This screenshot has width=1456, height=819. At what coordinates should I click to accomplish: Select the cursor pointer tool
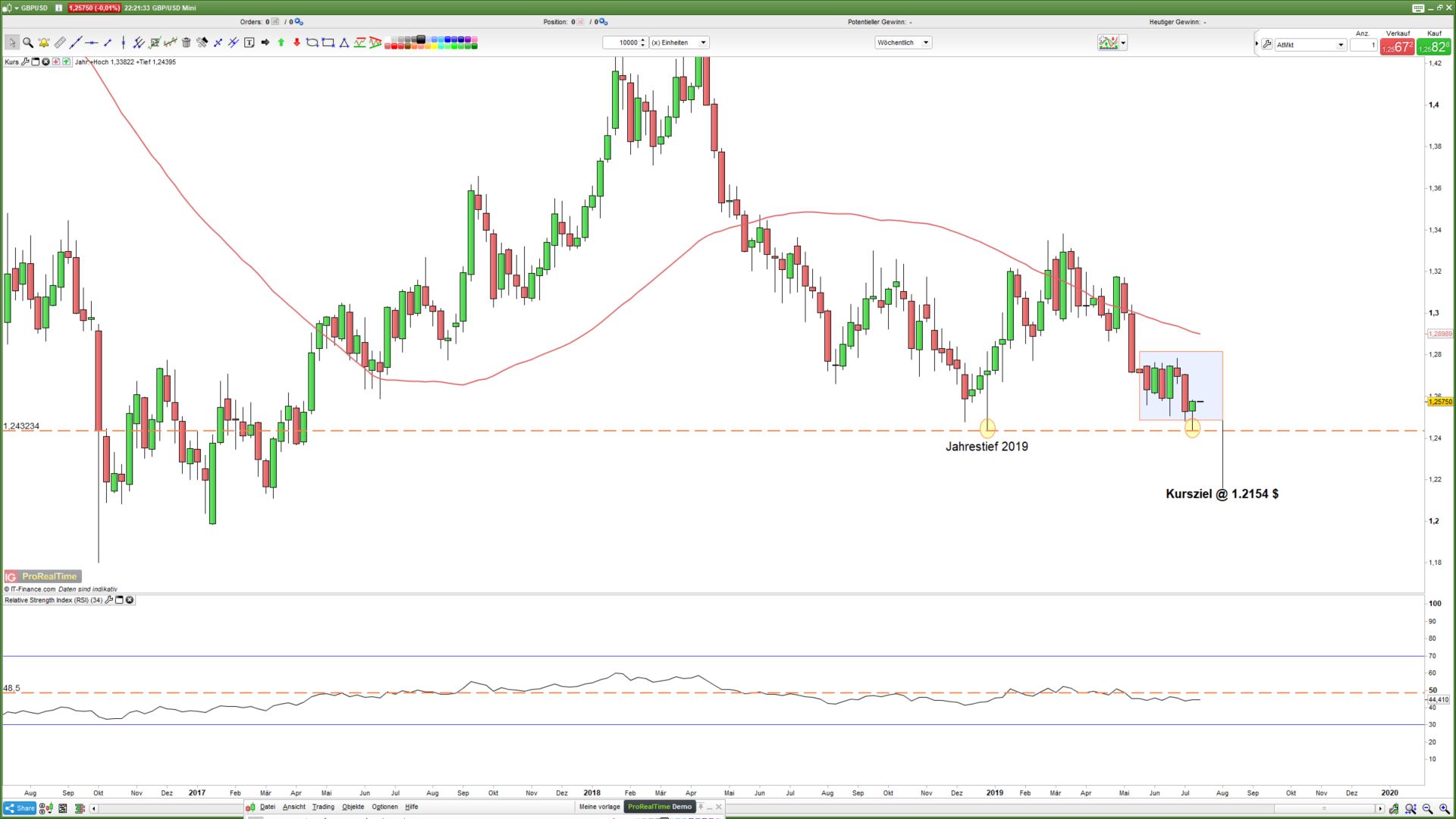(11, 42)
